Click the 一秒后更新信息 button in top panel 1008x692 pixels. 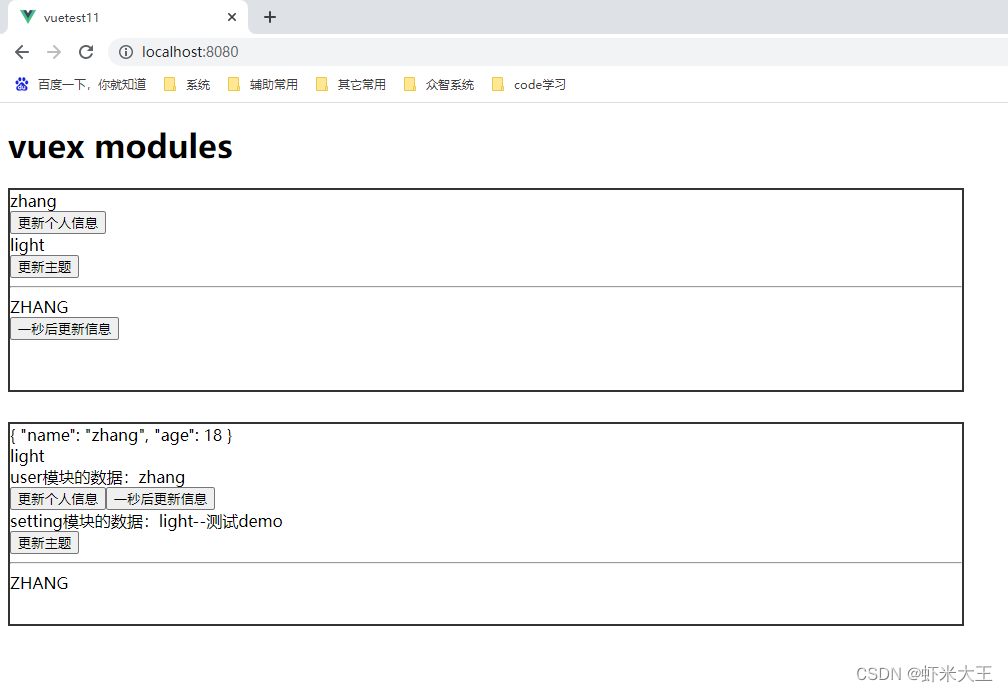(x=64, y=328)
